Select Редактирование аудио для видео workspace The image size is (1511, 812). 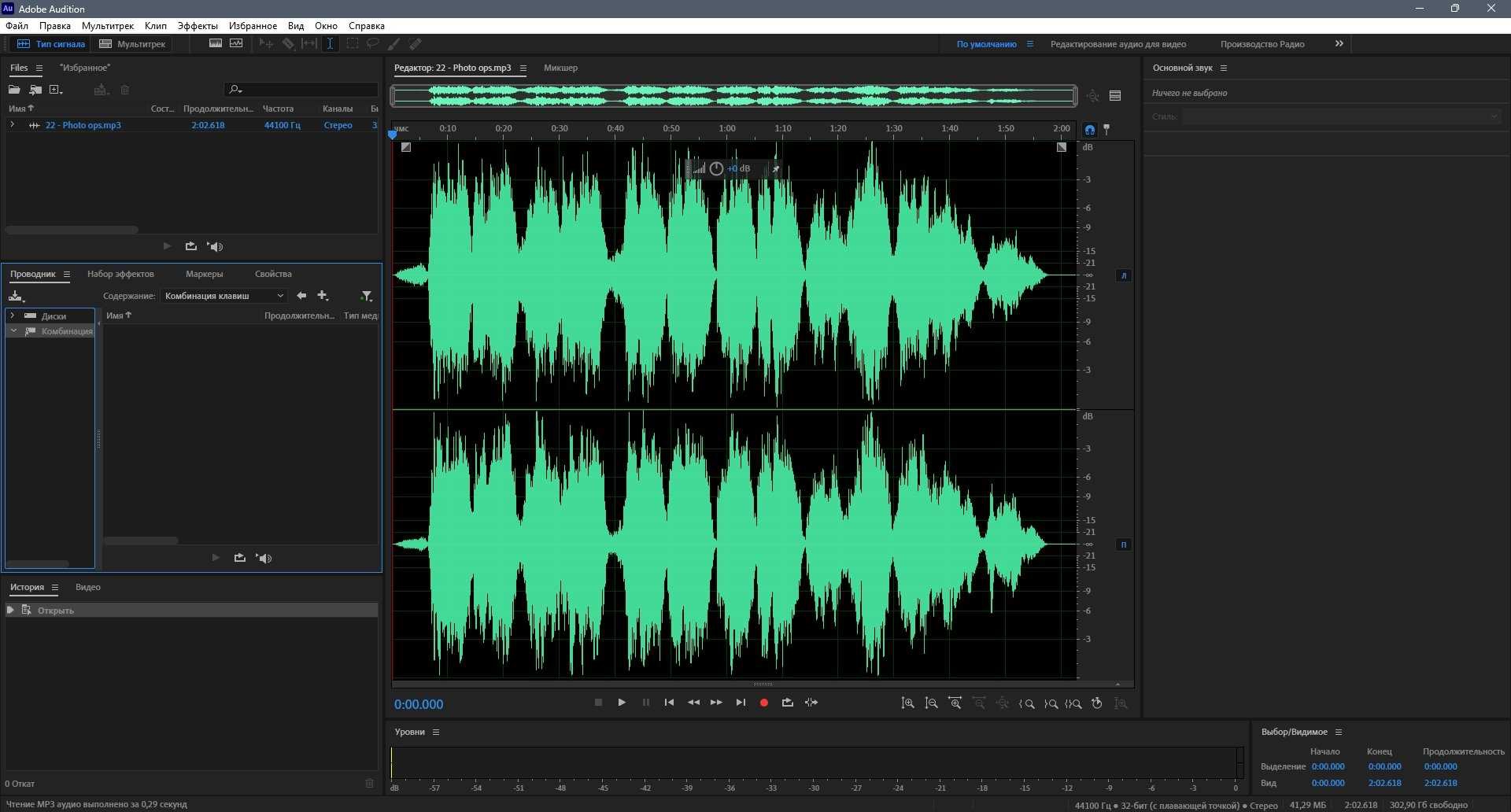pyautogui.click(x=1118, y=44)
